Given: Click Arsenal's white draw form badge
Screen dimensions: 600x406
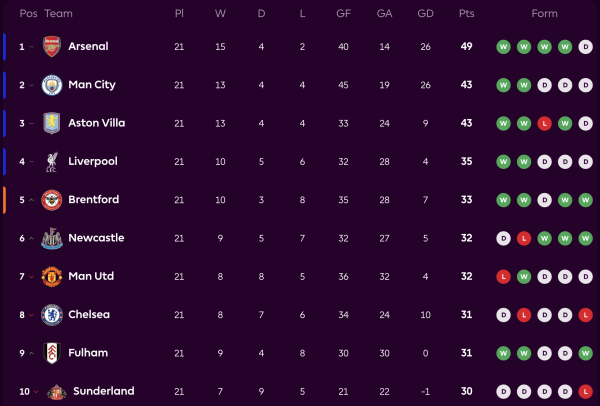Looking at the screenshot, I should coord(583,47).
